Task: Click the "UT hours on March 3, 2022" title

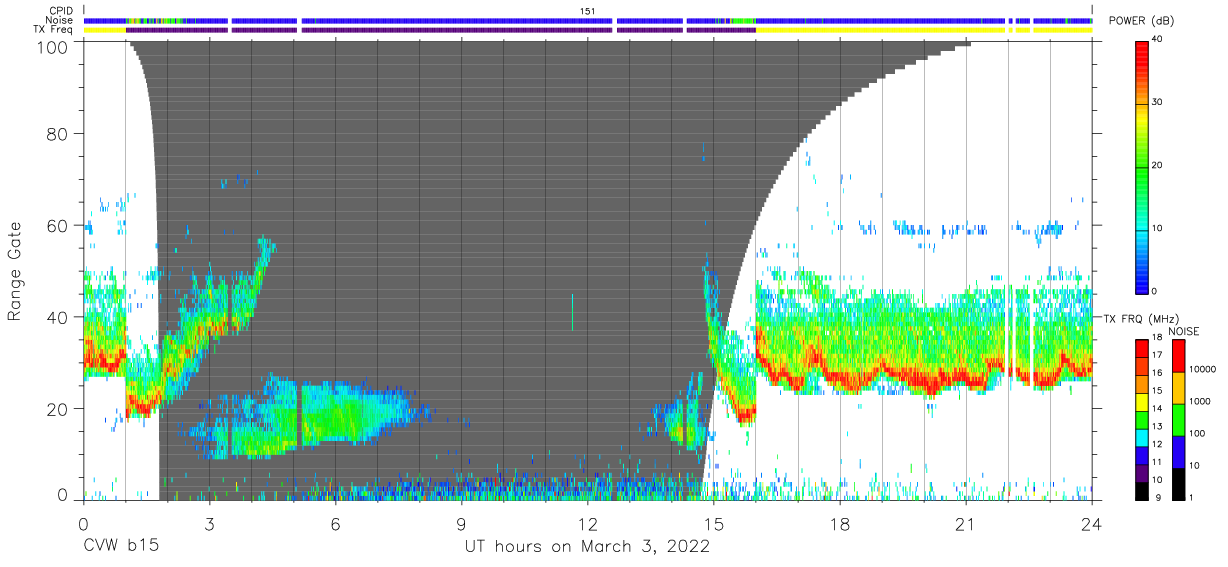Action: click(x=587, y=547)
